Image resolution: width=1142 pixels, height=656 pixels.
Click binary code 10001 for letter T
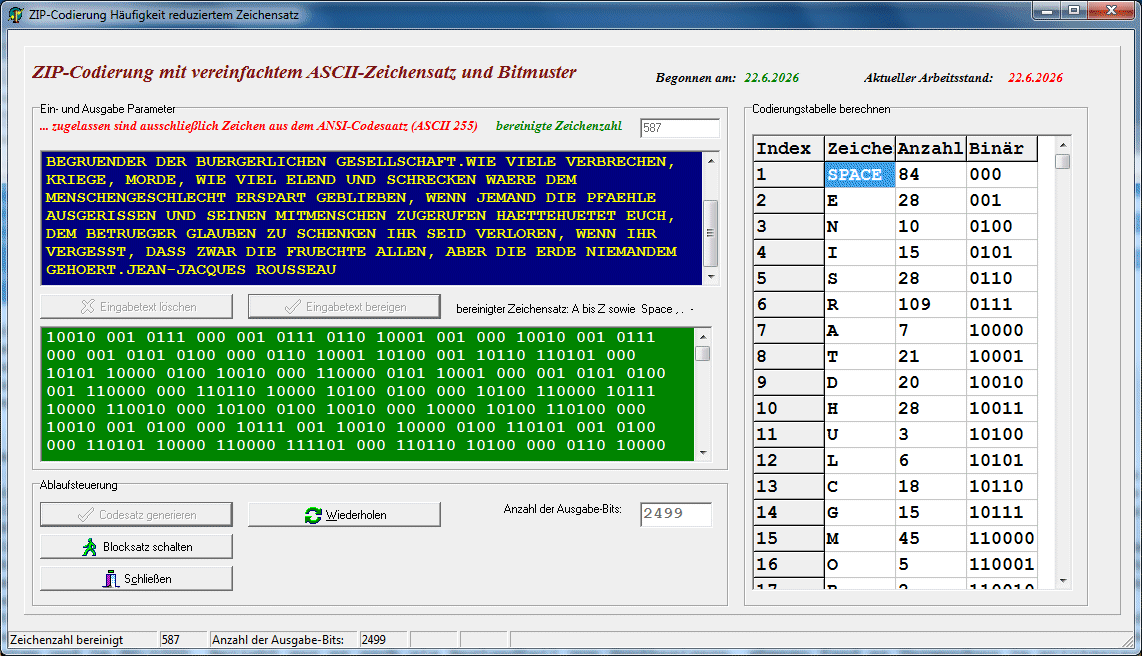[x=1001, y=357]
